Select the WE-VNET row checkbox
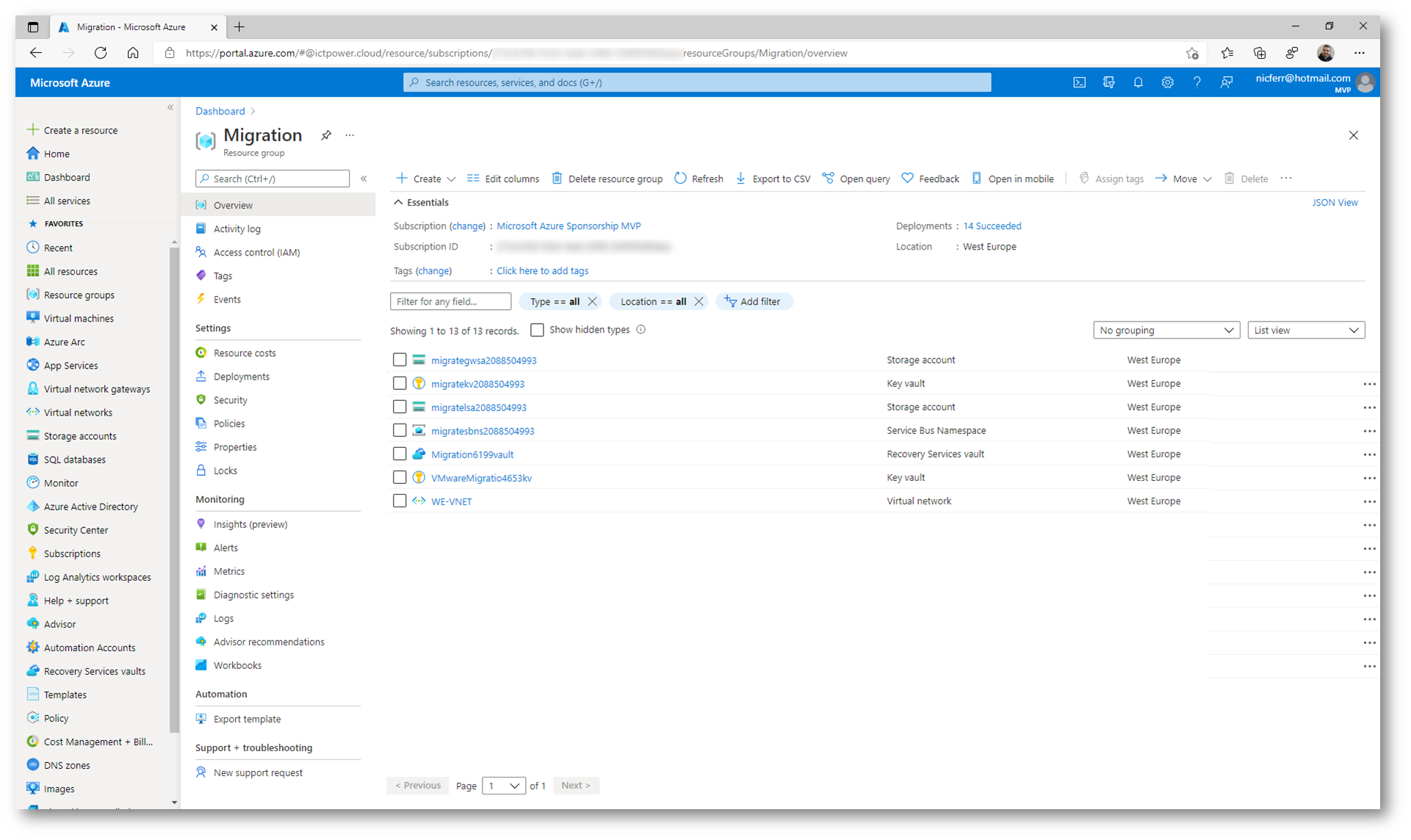The width and height of the screenshot is (1411, 840). (x=400, y=501)
